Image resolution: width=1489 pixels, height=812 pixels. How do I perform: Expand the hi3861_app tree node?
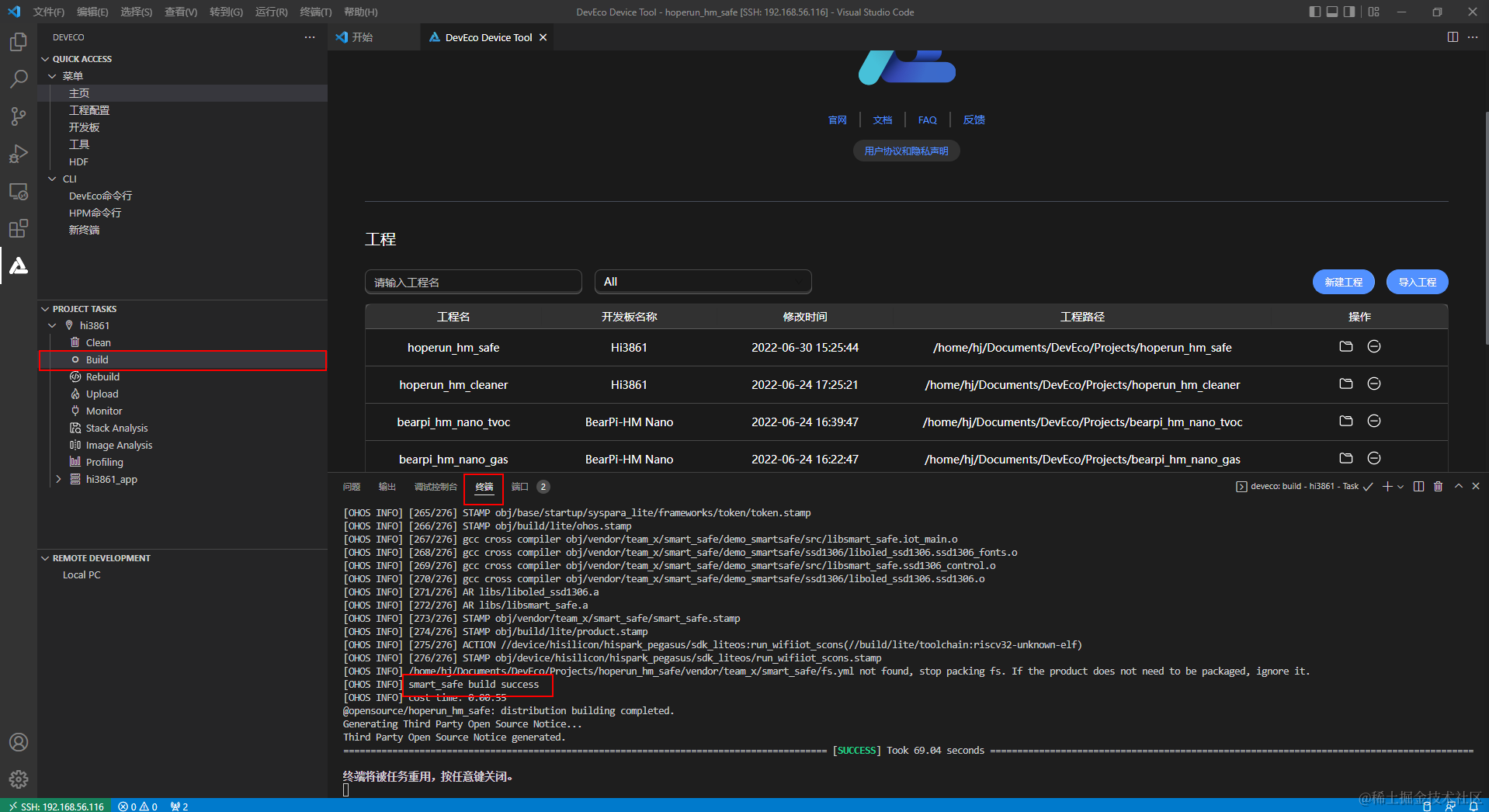[58, 480]
